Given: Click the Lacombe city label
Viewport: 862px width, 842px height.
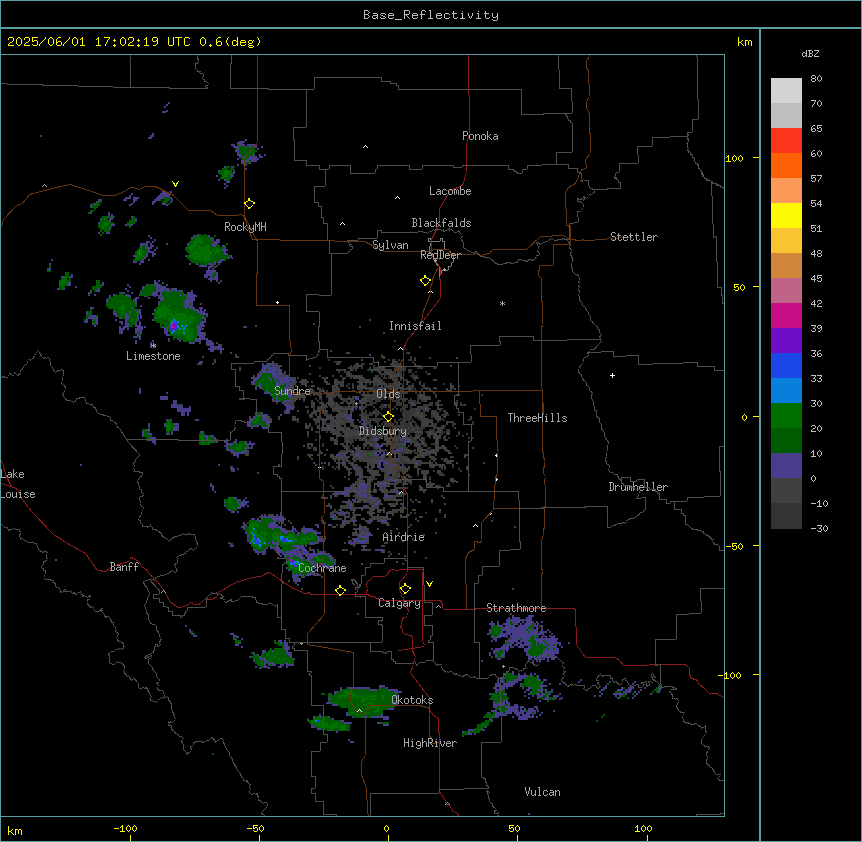Looking at the screenshot, I should (450, 191).
